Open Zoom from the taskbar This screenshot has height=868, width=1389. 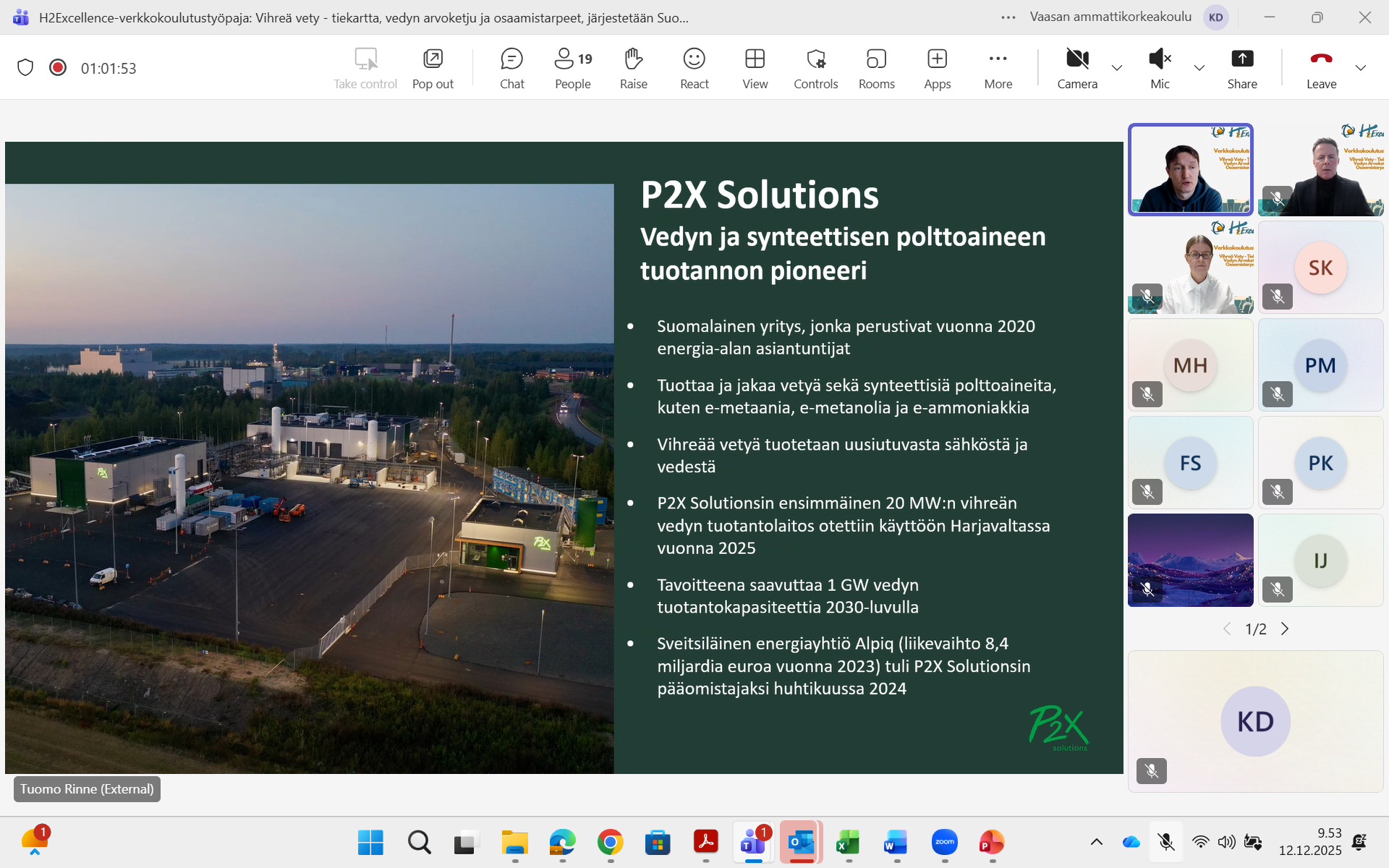944,842
